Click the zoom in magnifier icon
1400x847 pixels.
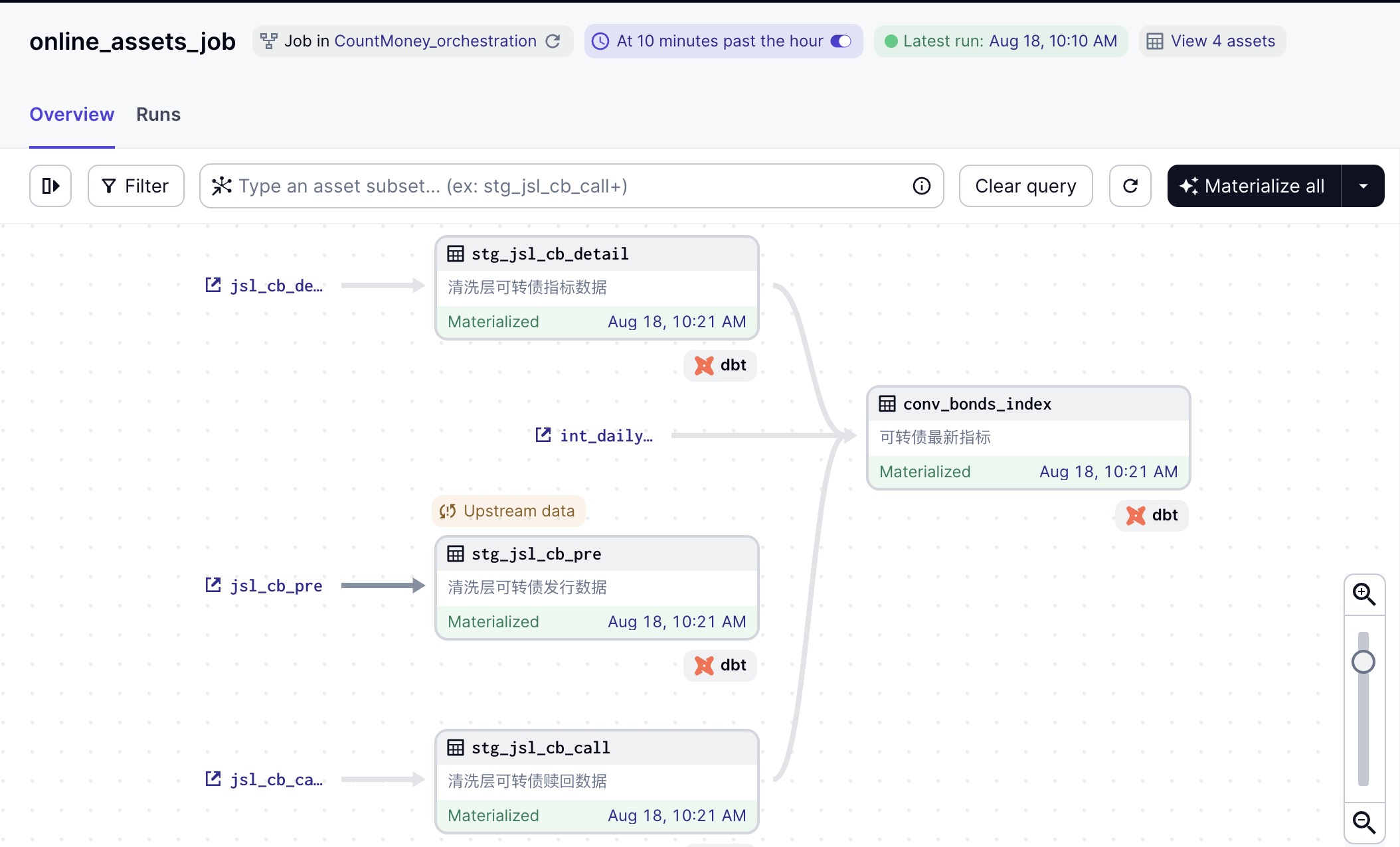click(1364, 594)
